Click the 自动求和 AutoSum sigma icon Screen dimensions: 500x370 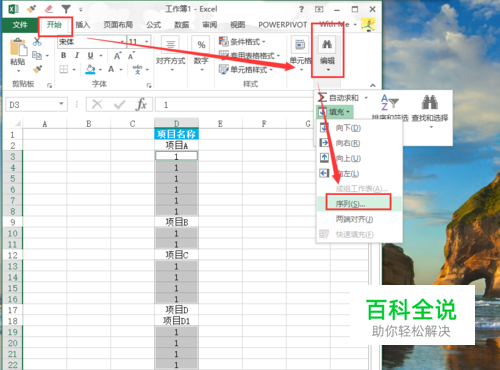click(x=322, y=98)
